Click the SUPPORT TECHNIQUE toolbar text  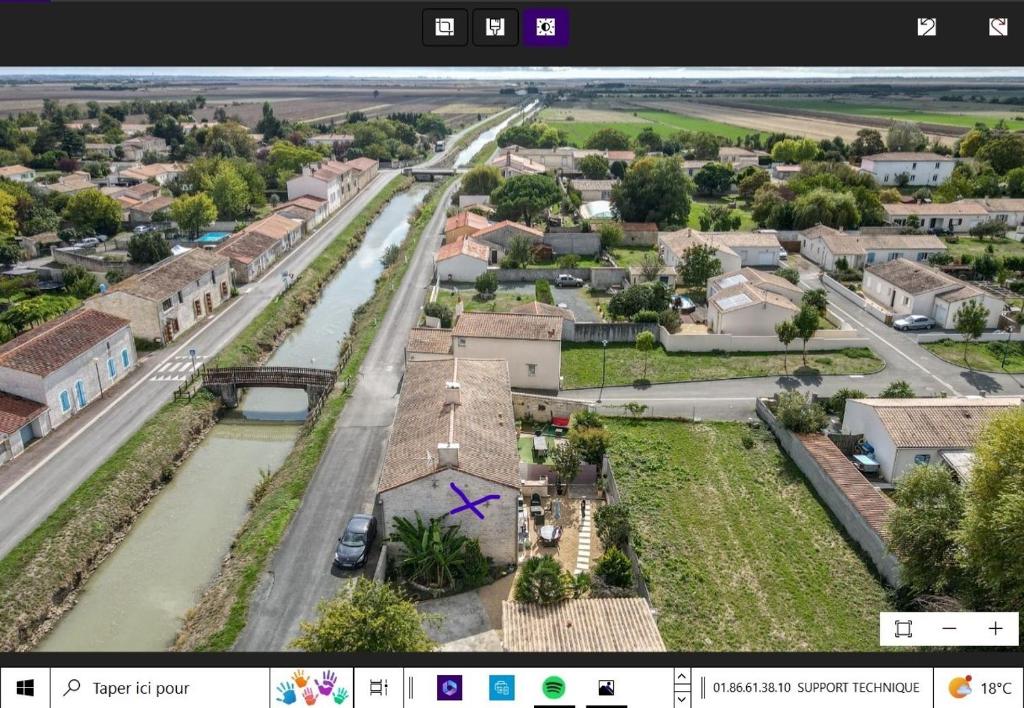click(x=858, y=688)
